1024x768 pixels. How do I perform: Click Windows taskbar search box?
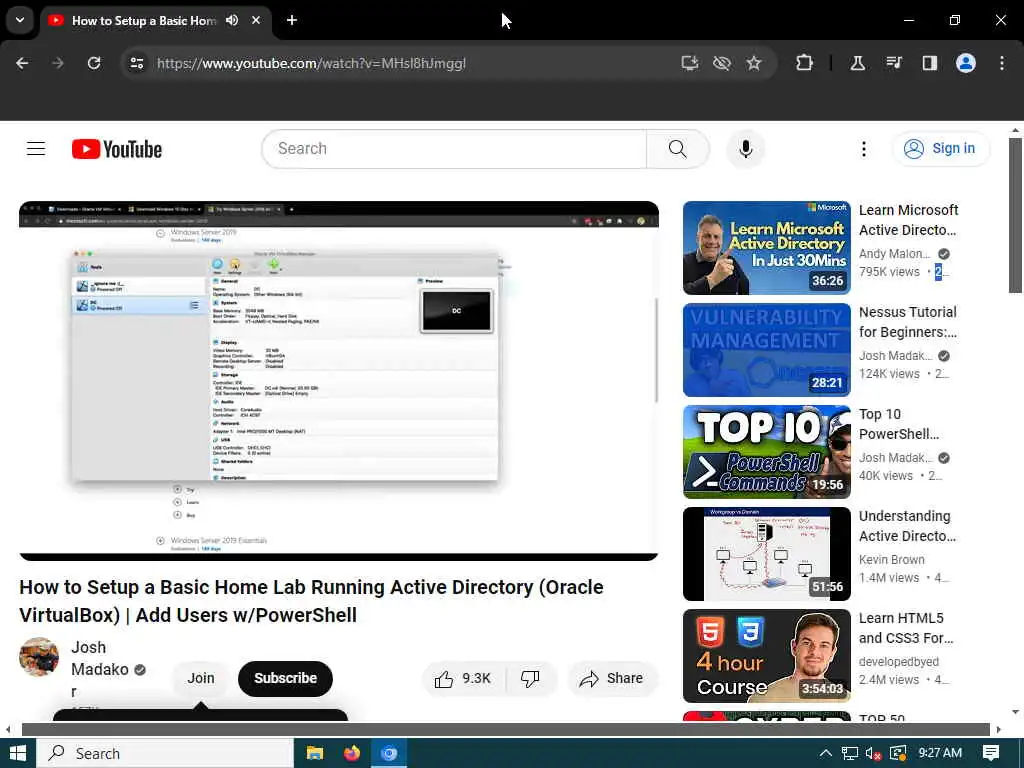pyautogui.click(x=165, y=753)
